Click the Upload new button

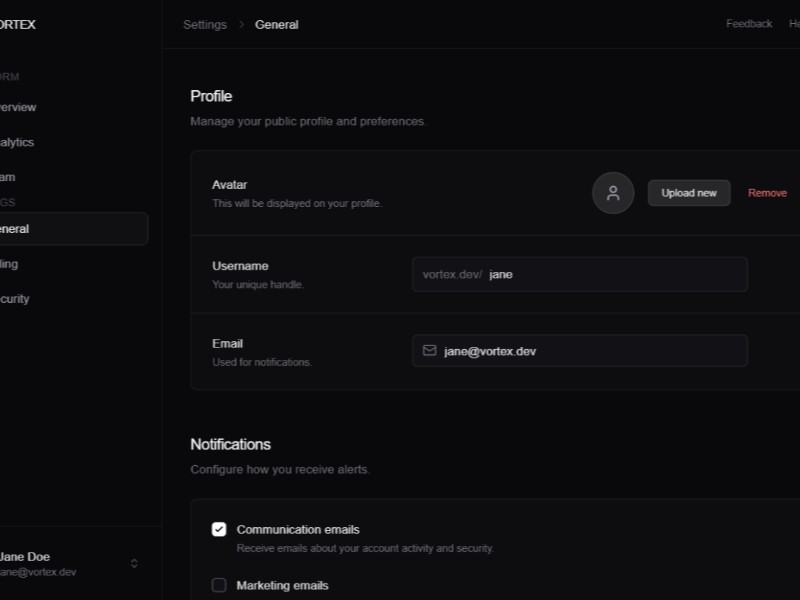(x=689, y=193)
